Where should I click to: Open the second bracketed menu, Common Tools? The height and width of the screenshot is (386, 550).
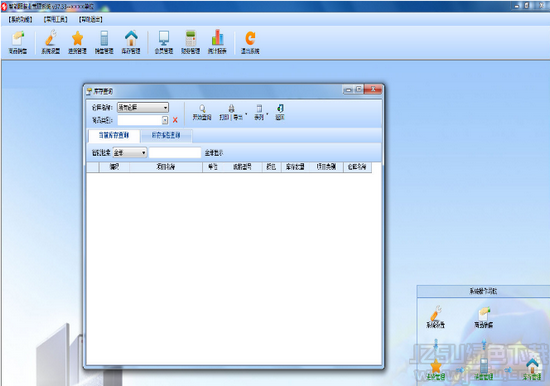tap(55, 20)
